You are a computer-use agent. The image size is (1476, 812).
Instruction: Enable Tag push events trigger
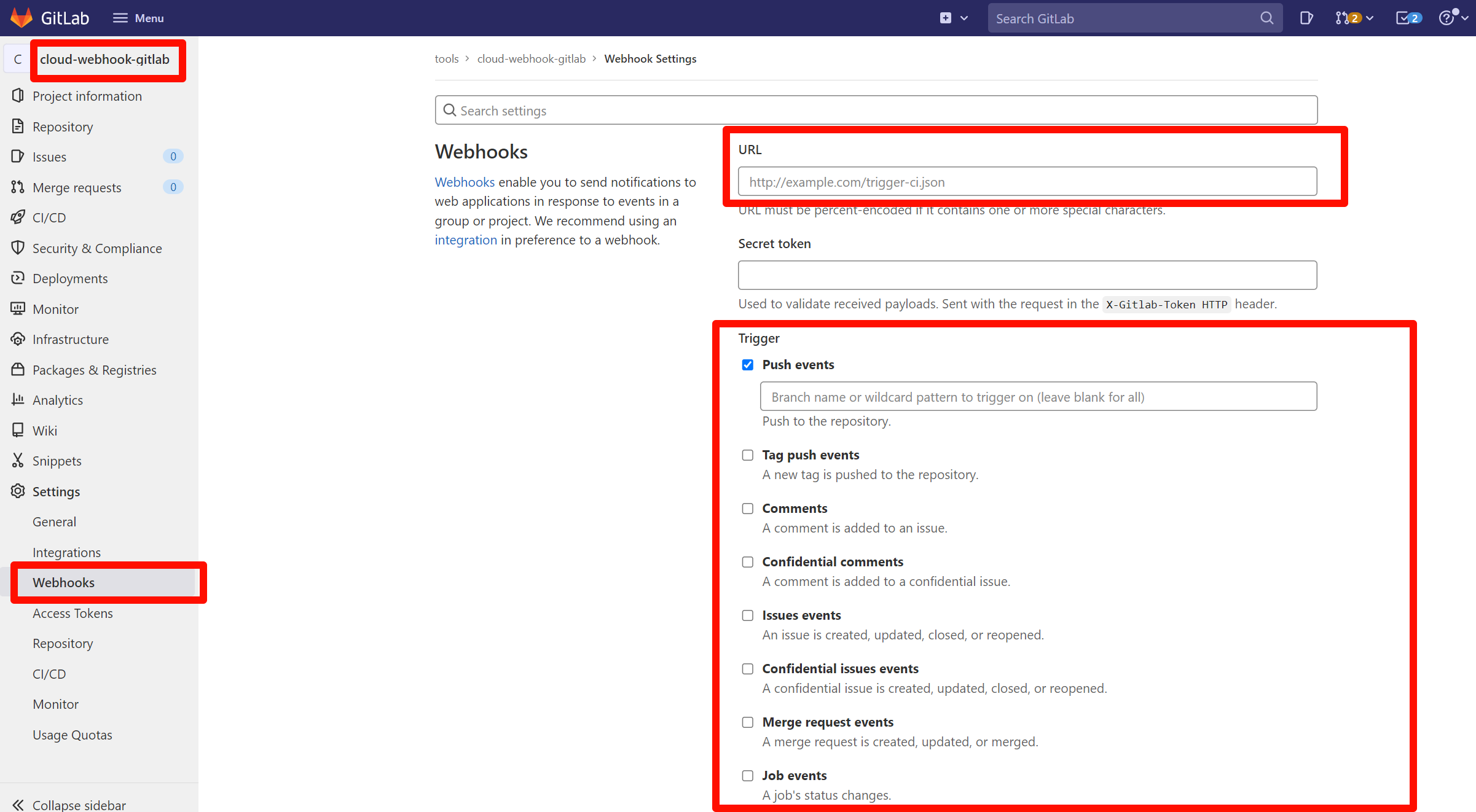[x=747, y=455]
